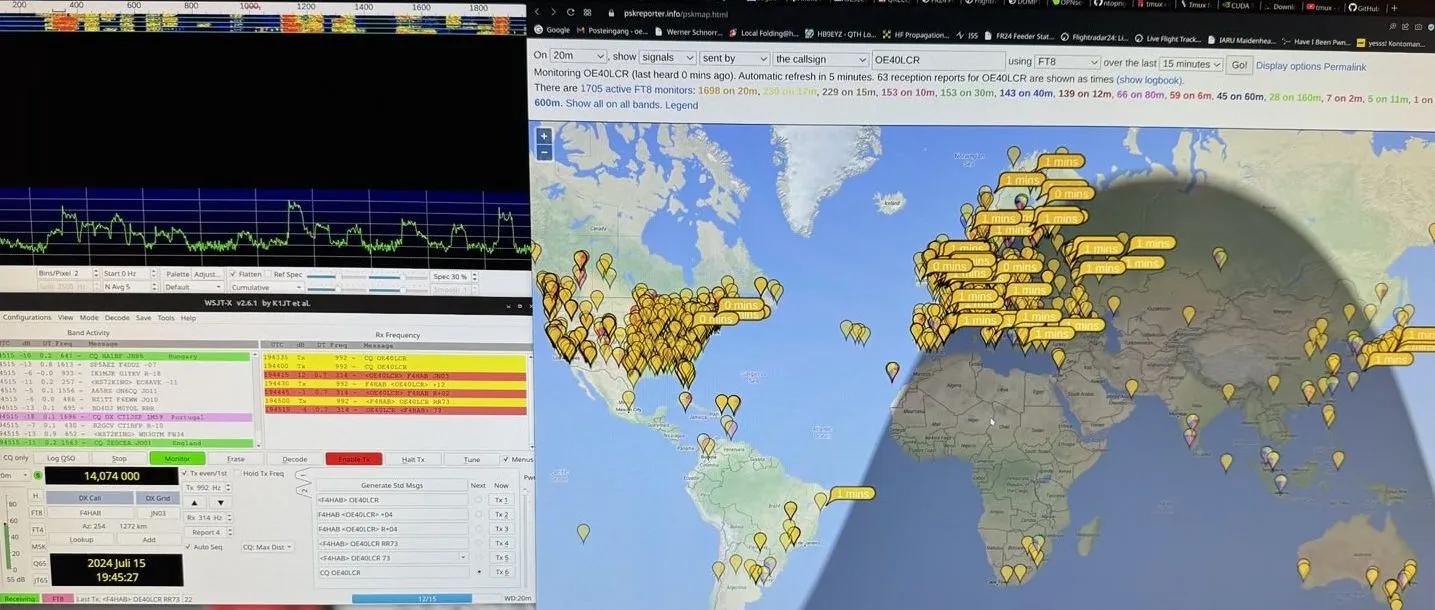The image size is (1435, 610).
Task: Enable Hold Tx Freq checkbox
Action: pos(238,474)
